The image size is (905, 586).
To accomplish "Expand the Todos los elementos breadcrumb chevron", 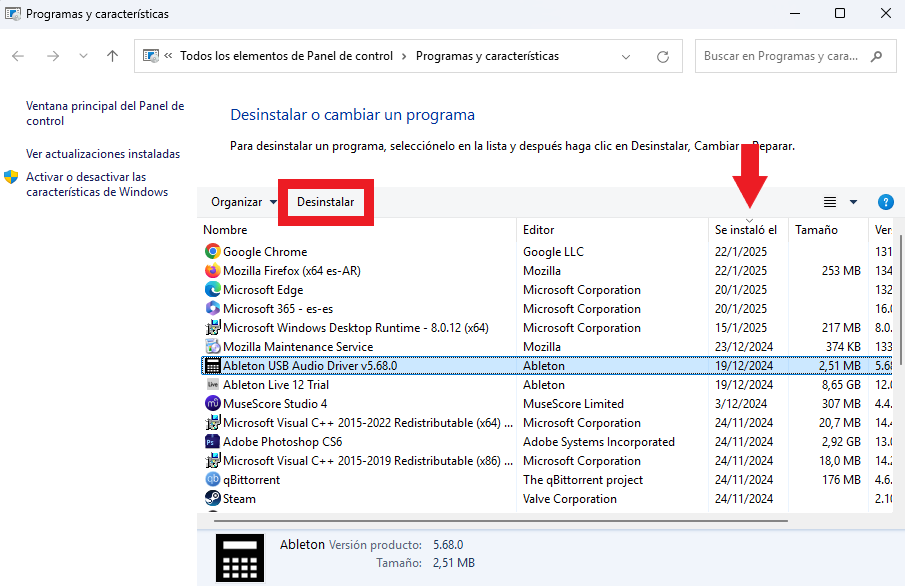I will click(404, 56).
